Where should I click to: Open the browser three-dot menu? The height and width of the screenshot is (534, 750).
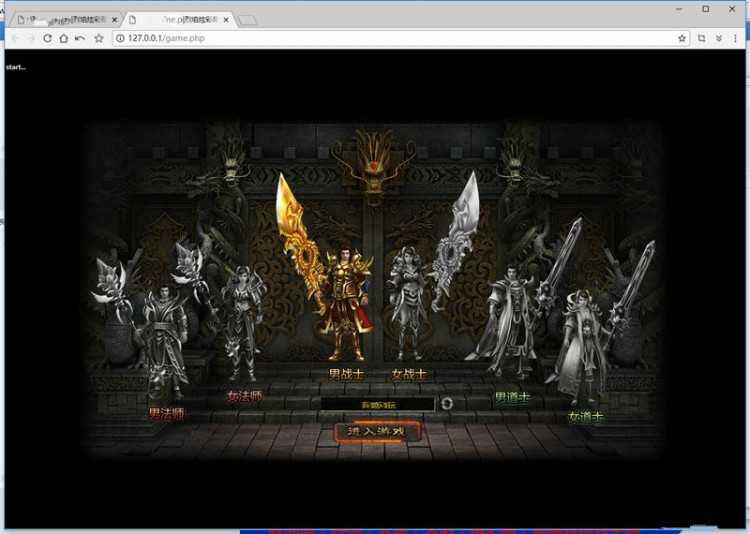[735, 38]
